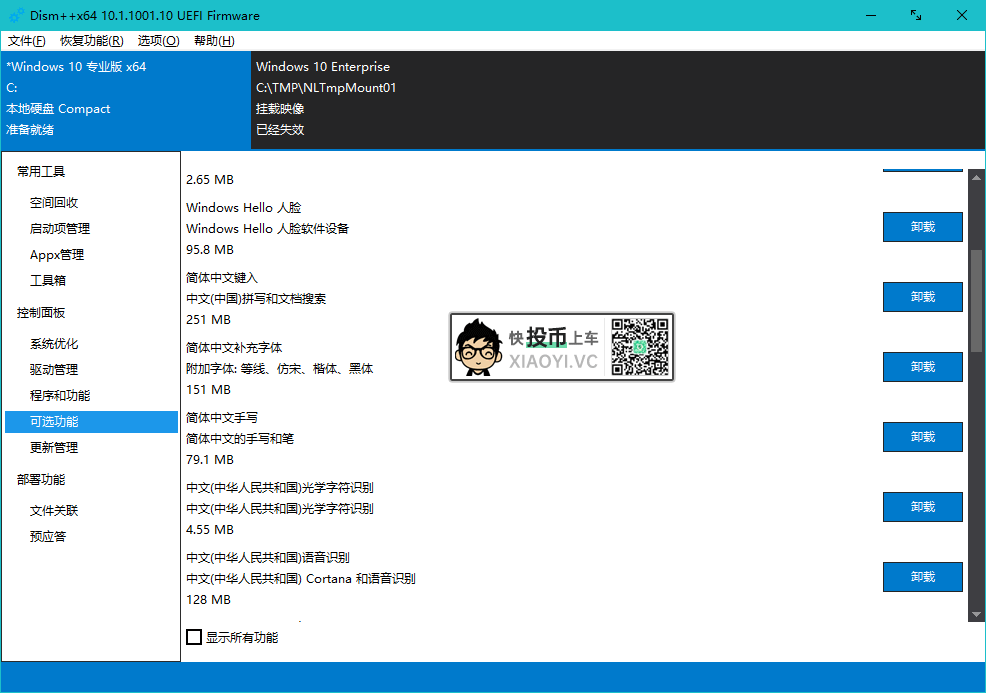The height and width of the screenshot is (693, 986).
Task: Select the 简体中文手写 title text
Action: [222, 418]
